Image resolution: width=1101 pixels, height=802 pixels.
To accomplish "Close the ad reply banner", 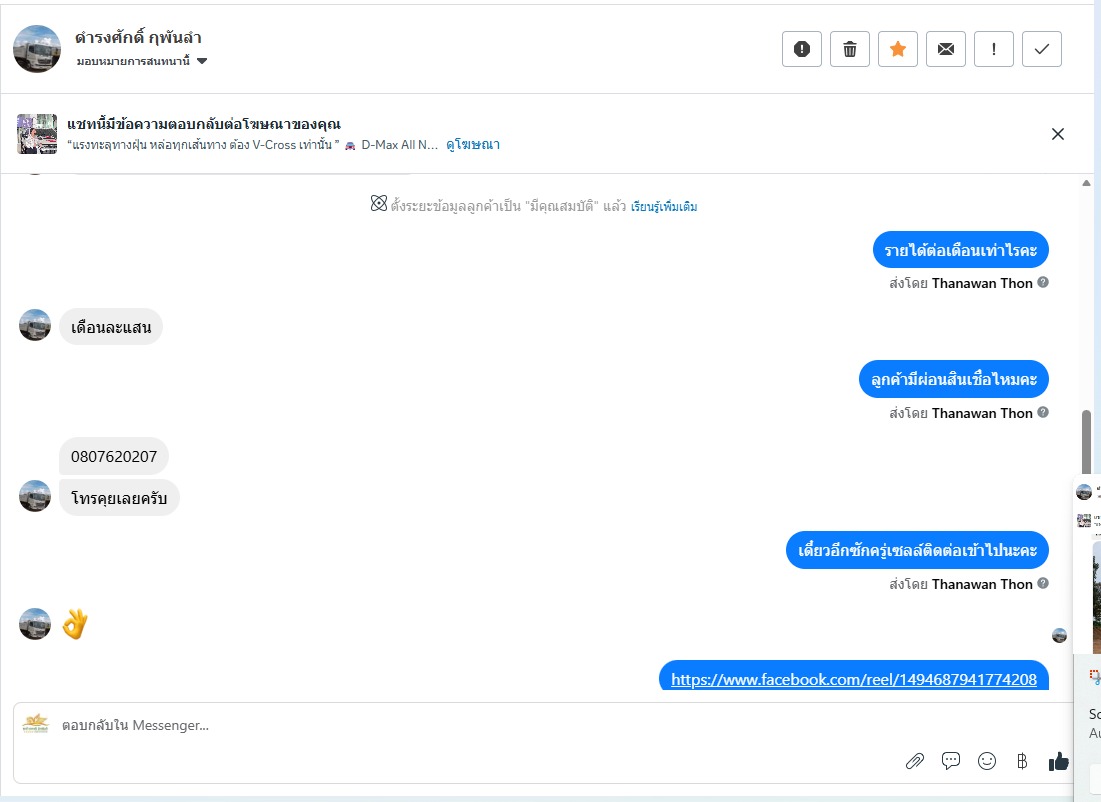I will click(1057, 134).
